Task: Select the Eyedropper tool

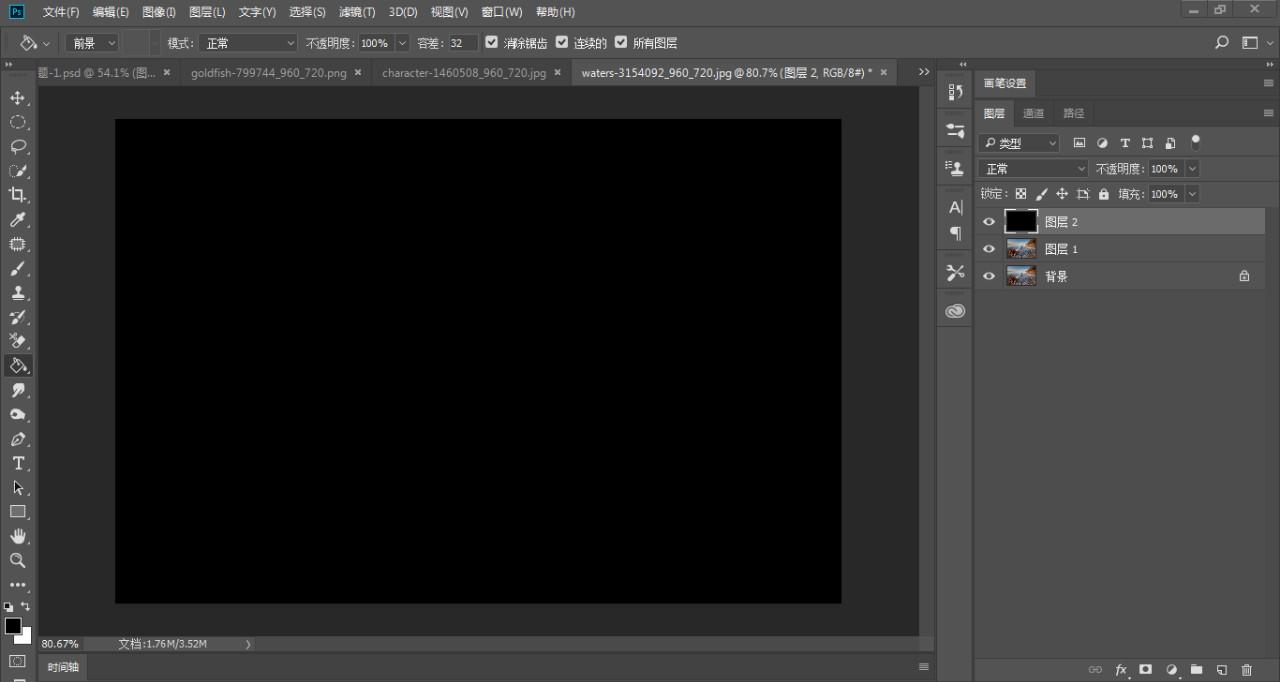Action: tap(17, 220)
